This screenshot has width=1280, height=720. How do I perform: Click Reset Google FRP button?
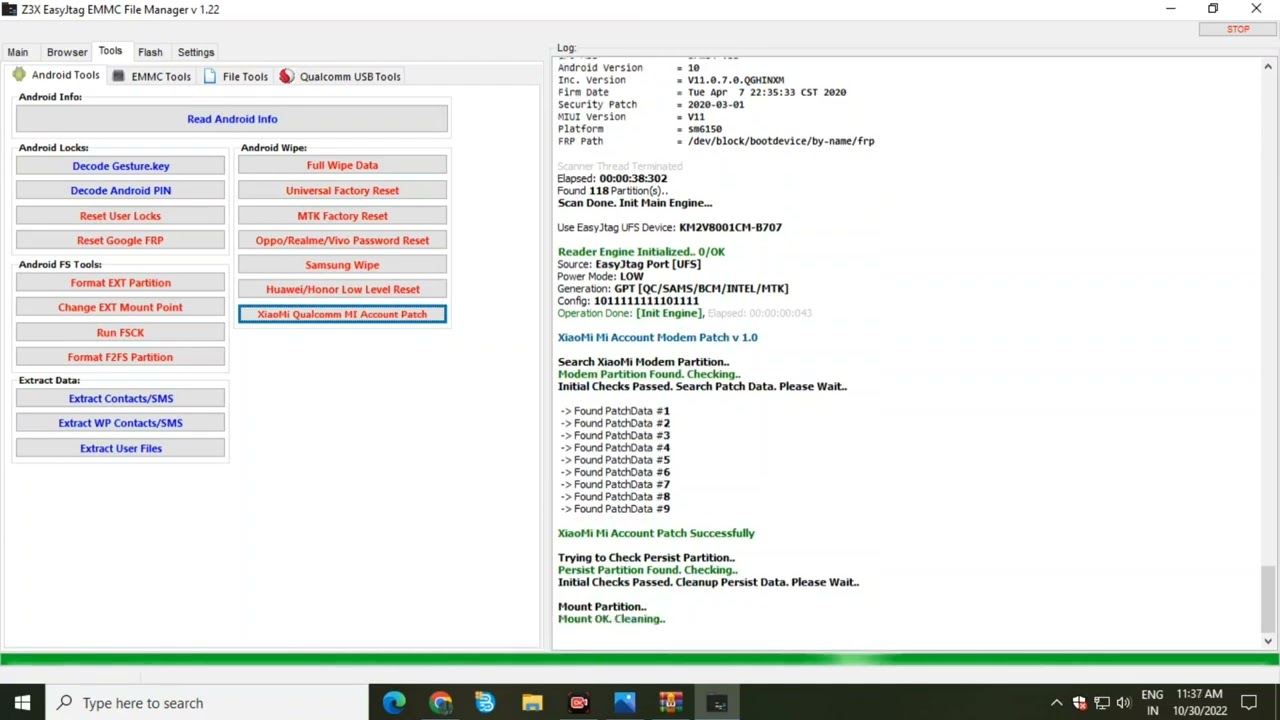[120, 240]
